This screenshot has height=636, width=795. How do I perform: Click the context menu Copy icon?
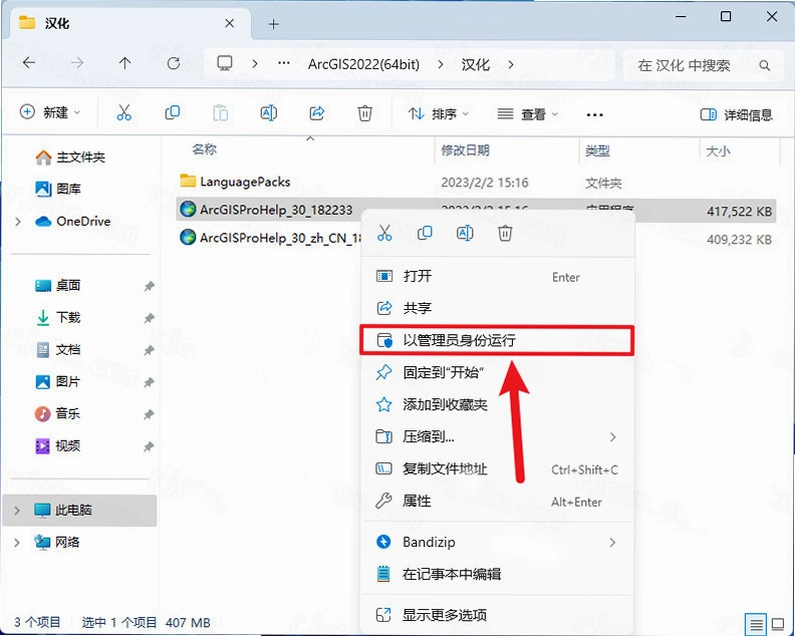point(424,233)
